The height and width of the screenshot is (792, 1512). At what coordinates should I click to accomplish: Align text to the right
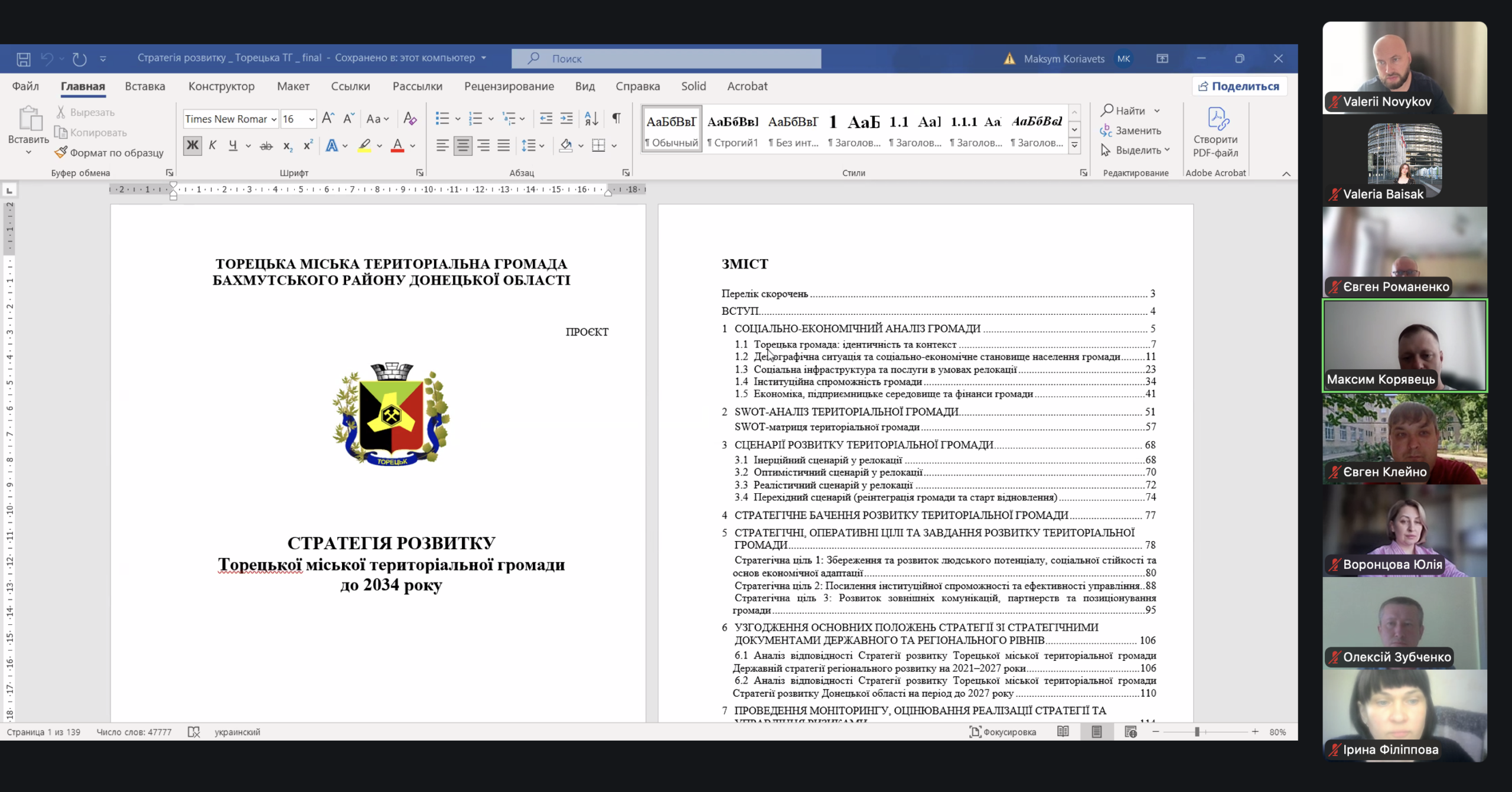coord(483,145)
